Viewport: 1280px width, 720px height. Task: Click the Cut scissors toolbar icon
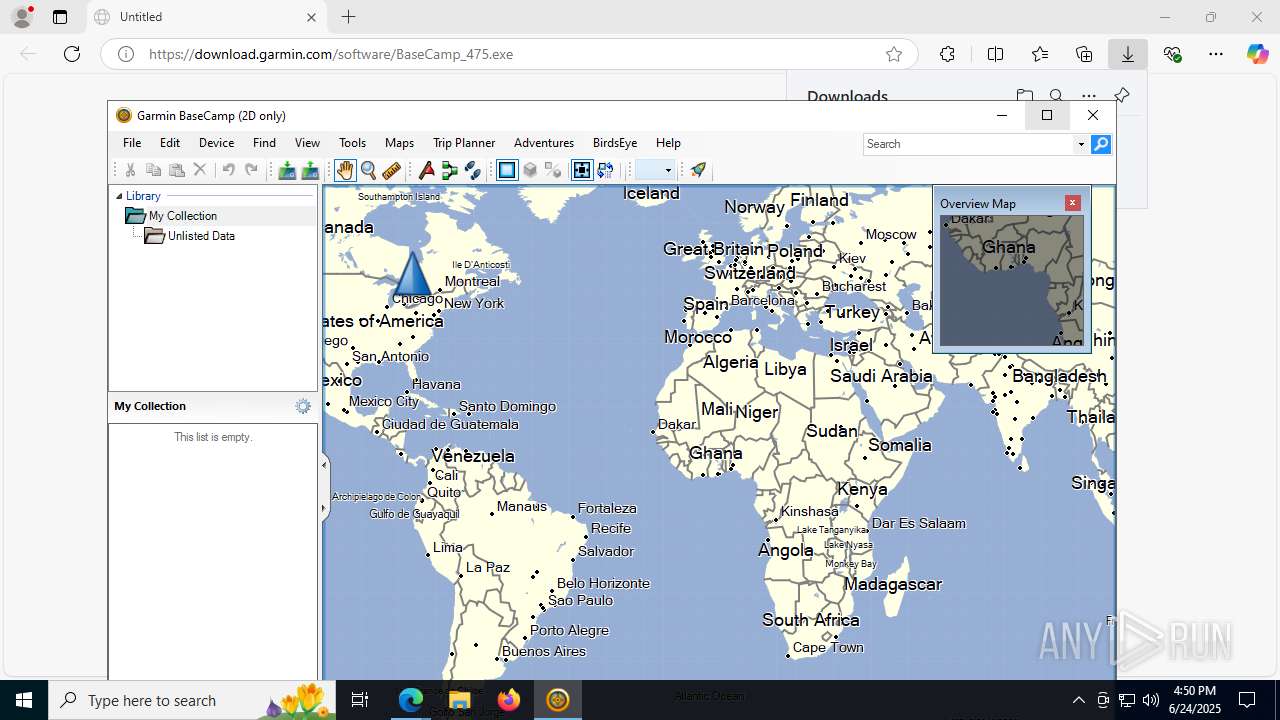(x=130, y=170)
